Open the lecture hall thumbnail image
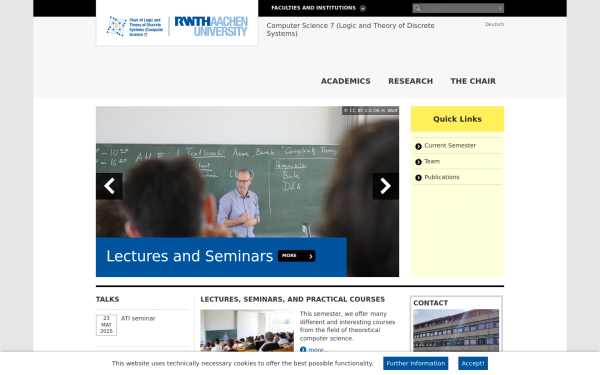The height and width of the screenshot is (375, 600). pos(247,331)
